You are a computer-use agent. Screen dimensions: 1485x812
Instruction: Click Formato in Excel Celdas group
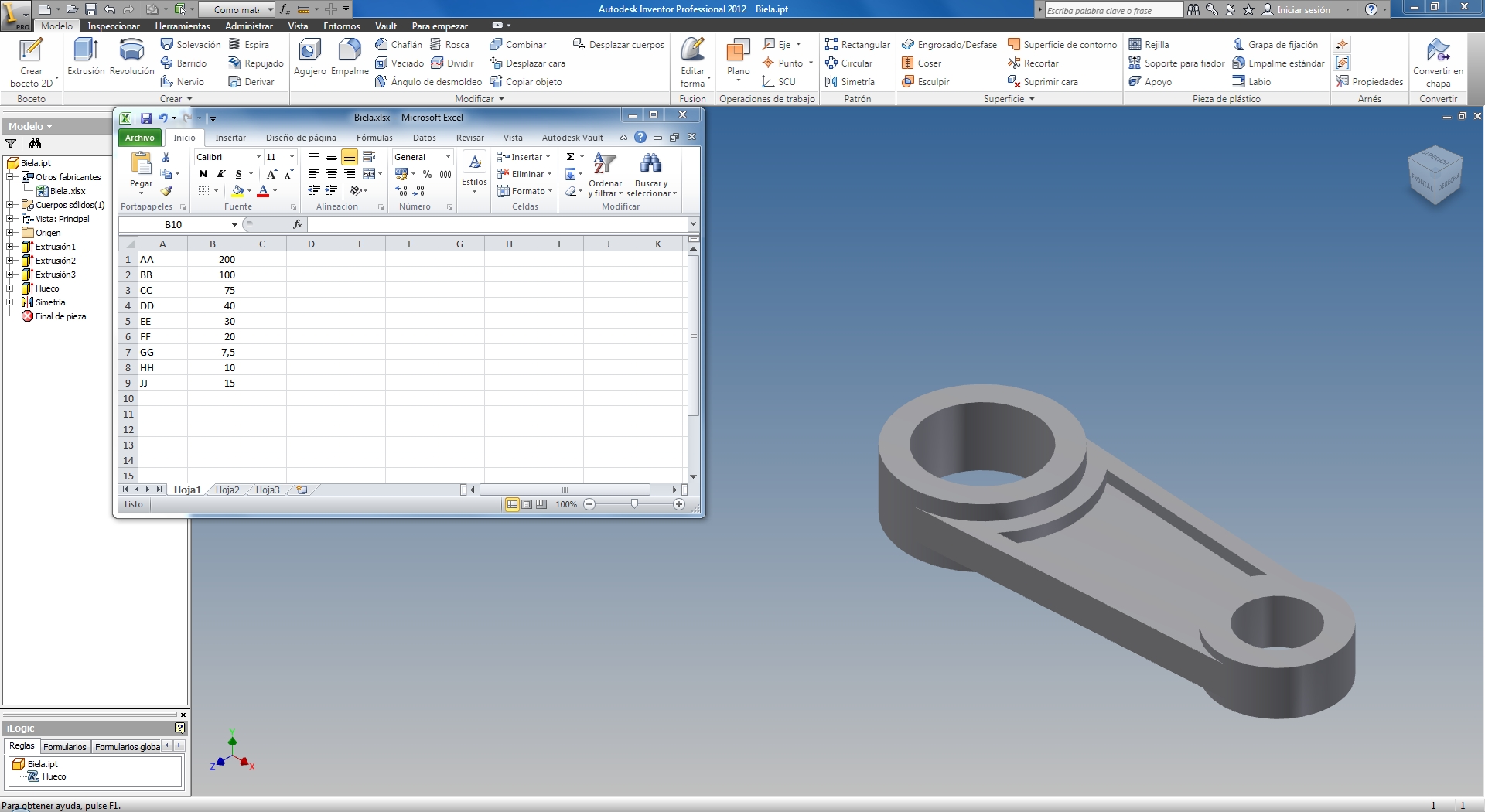[x=524, y=191]
